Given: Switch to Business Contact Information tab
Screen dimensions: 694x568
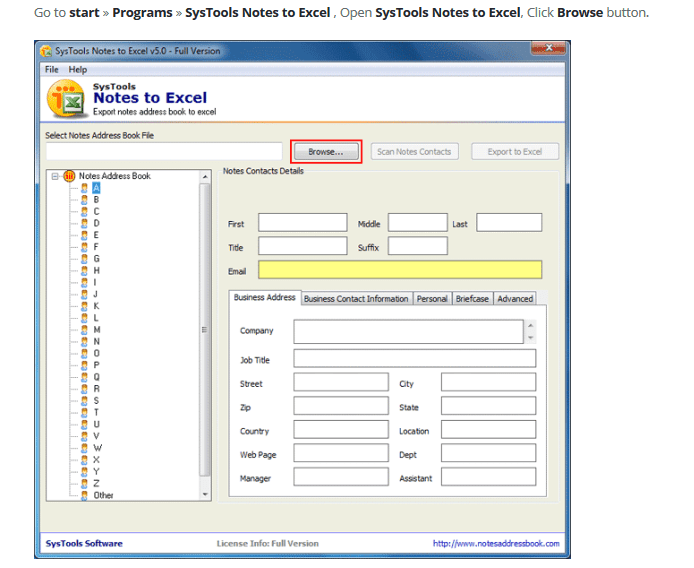Looking at the screenshot, I should coord(356,299).
